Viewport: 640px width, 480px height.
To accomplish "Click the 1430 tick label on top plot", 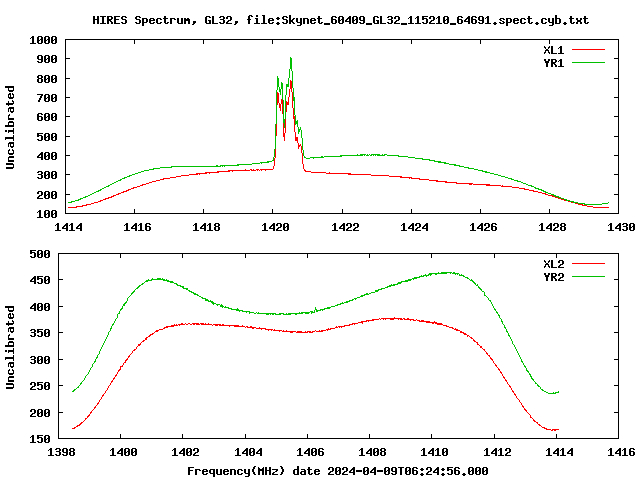I will pos(621,227).
